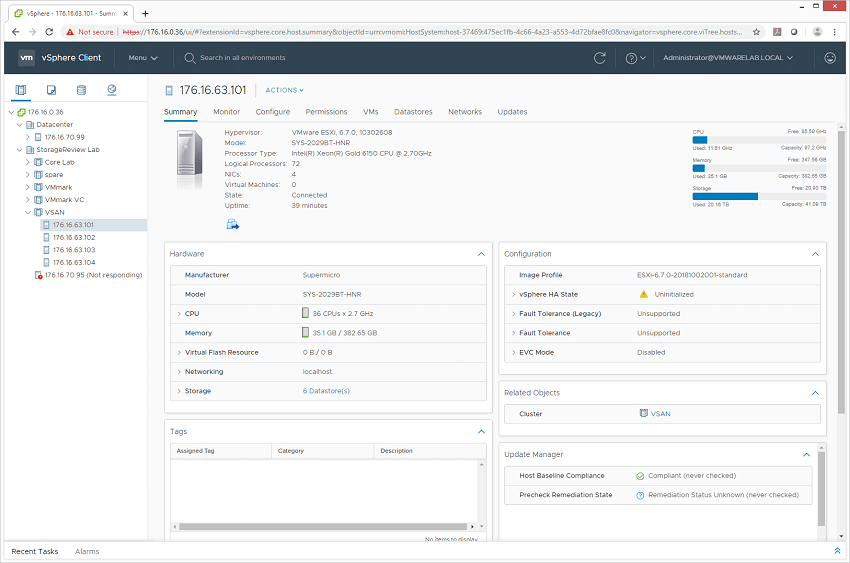Switch to the Monitor tab
The width and height of the screenshot is (850, 563).
(x=227, y=112)
